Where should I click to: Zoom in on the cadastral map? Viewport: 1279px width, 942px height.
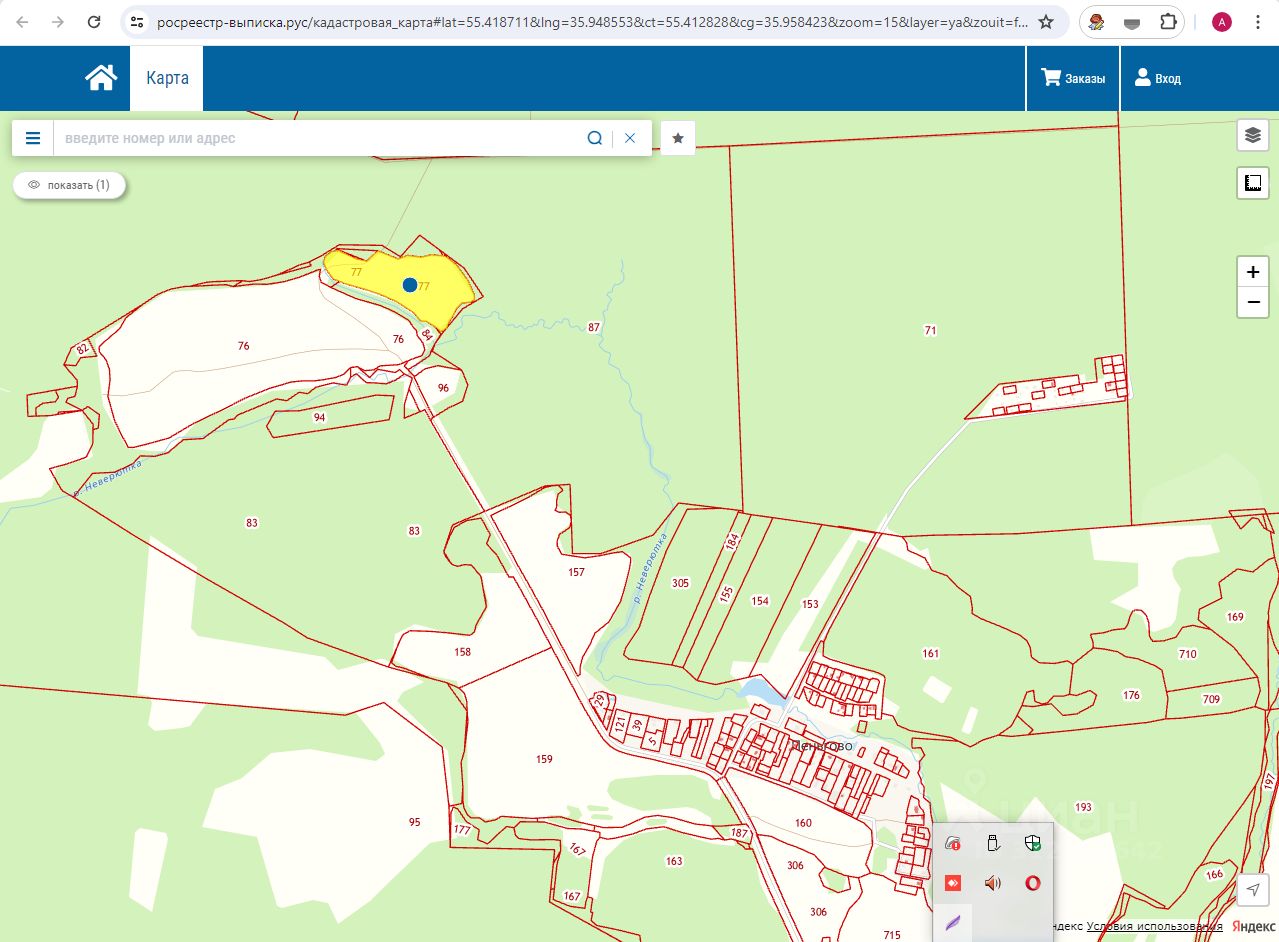pos(1252,272)
